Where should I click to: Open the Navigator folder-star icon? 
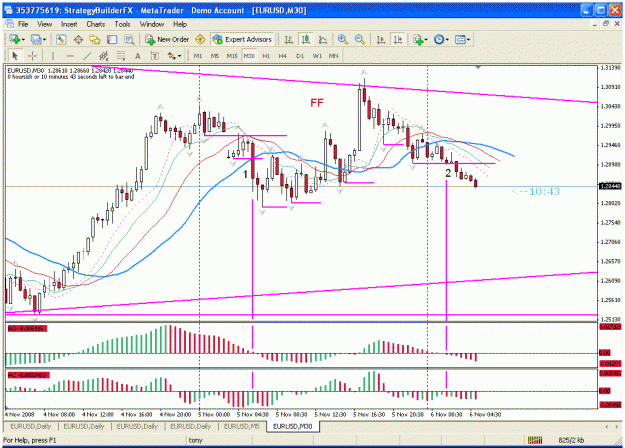coord(95,39)
